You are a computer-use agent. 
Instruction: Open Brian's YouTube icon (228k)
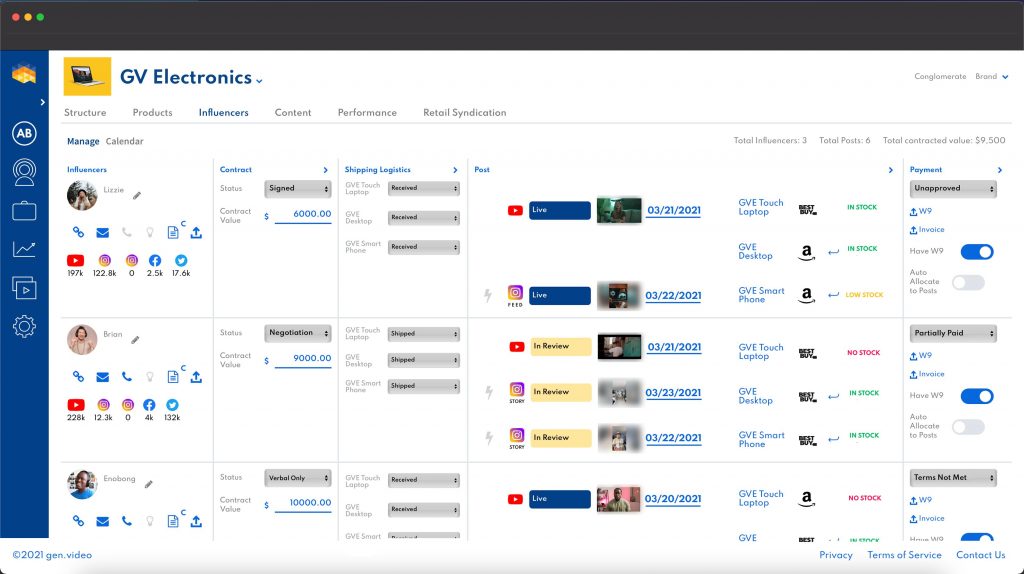click(x=76, y=404)
